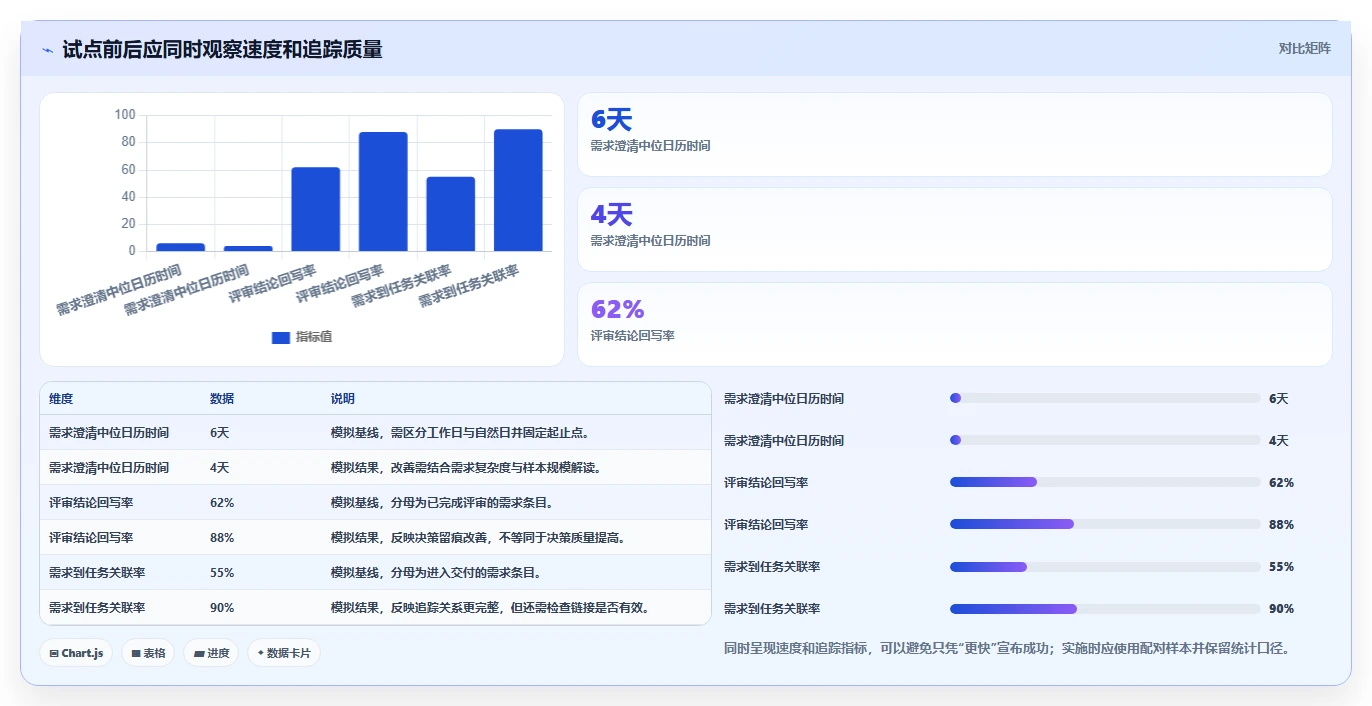This screenshot has height=706, width=1372.
Task: Click the note 模拟基线，需区分工作日与自然日并固定起止点。
Action: (460, 432)
